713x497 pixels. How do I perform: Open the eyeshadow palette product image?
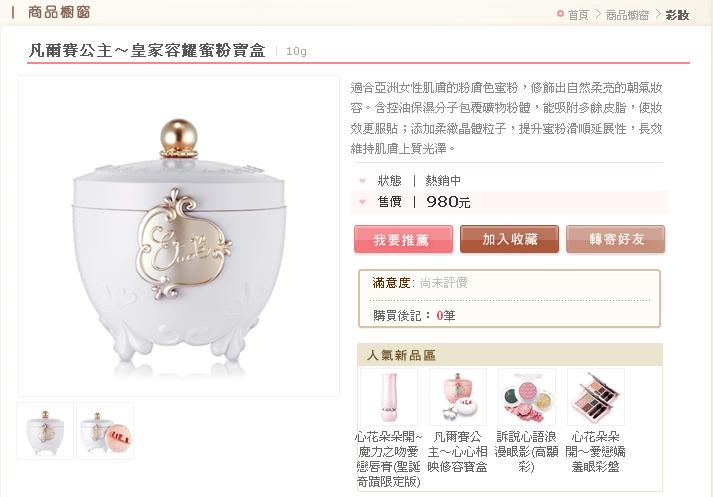click(596, 397)
